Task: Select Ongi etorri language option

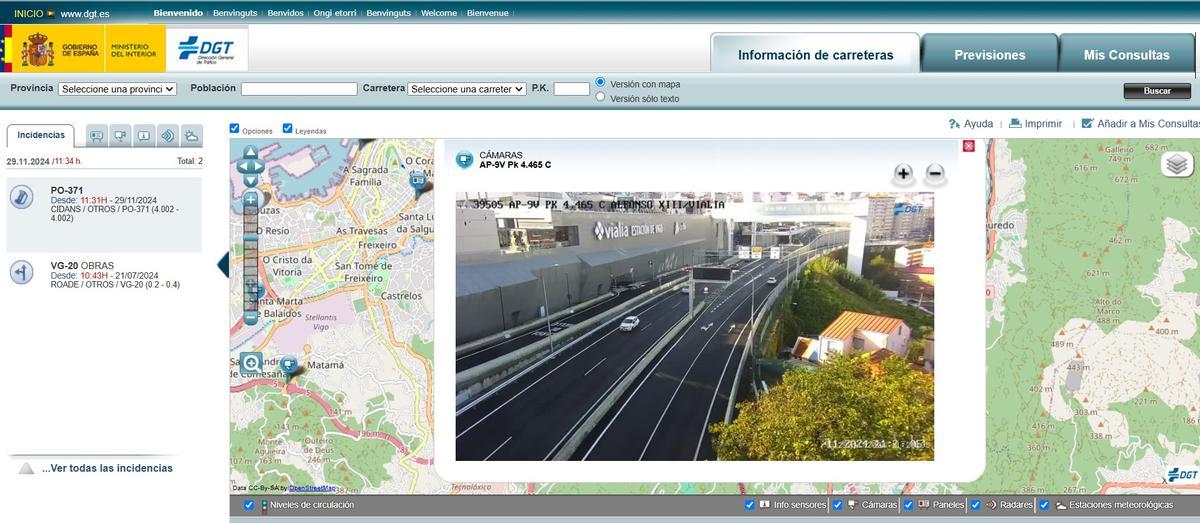Action: coord(336,13)
